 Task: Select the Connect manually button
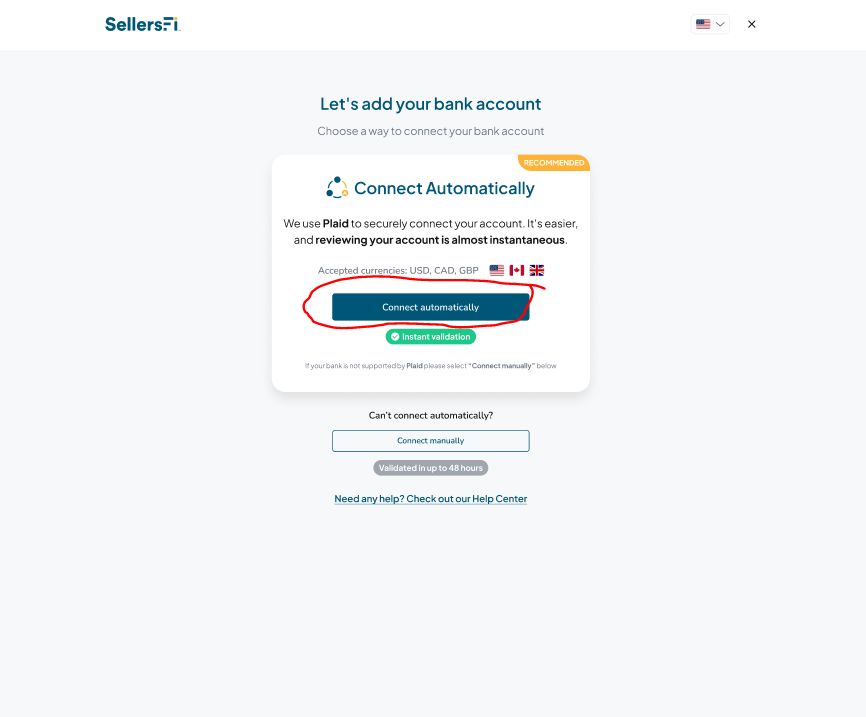click(x=430, y=441)
